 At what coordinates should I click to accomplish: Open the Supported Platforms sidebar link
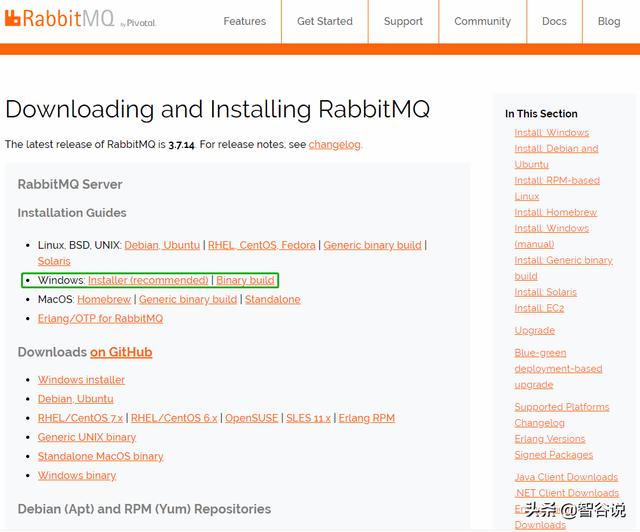pyautogui.click(x=562, y=407)
